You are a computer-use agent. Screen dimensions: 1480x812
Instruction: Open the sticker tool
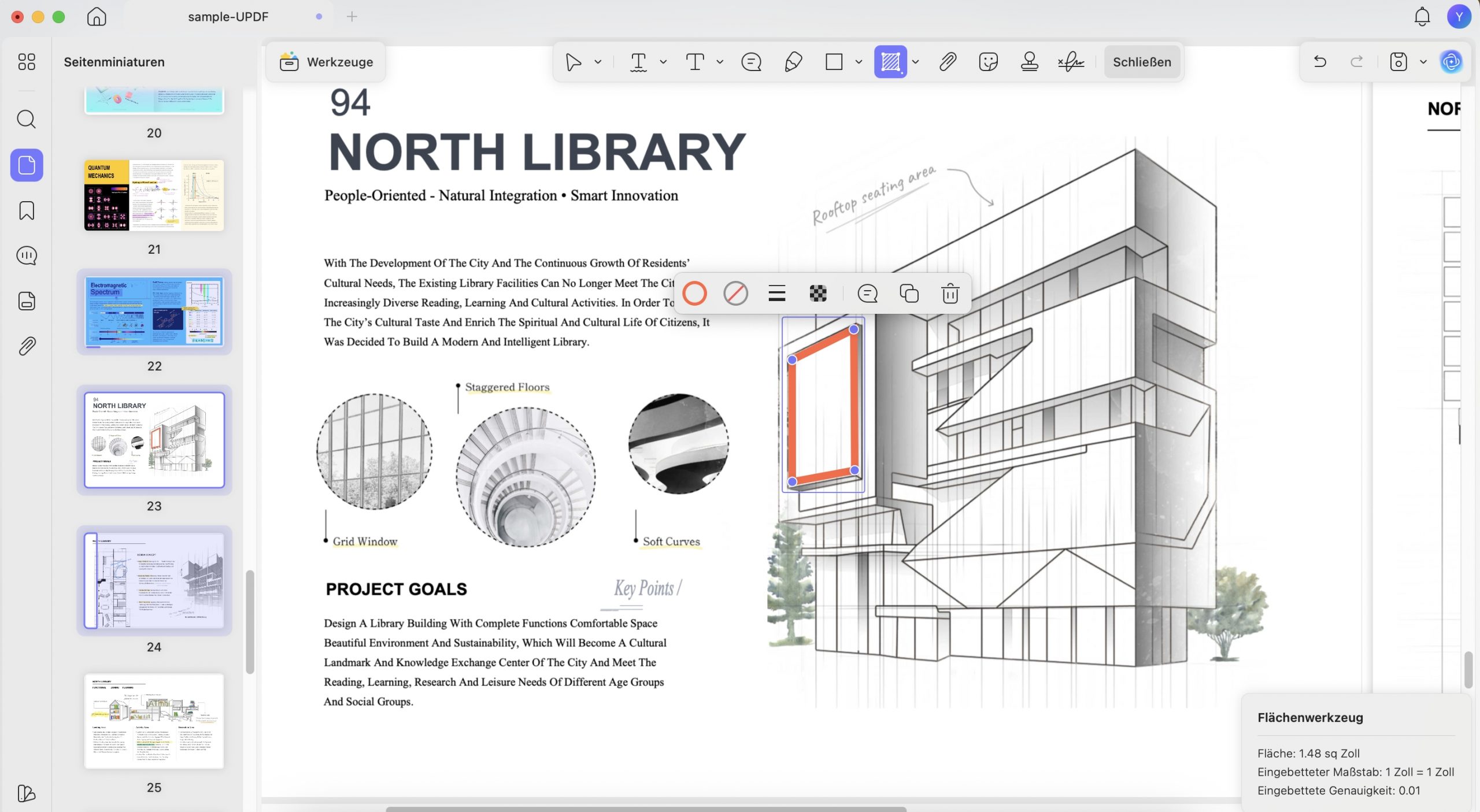[988, 62]
